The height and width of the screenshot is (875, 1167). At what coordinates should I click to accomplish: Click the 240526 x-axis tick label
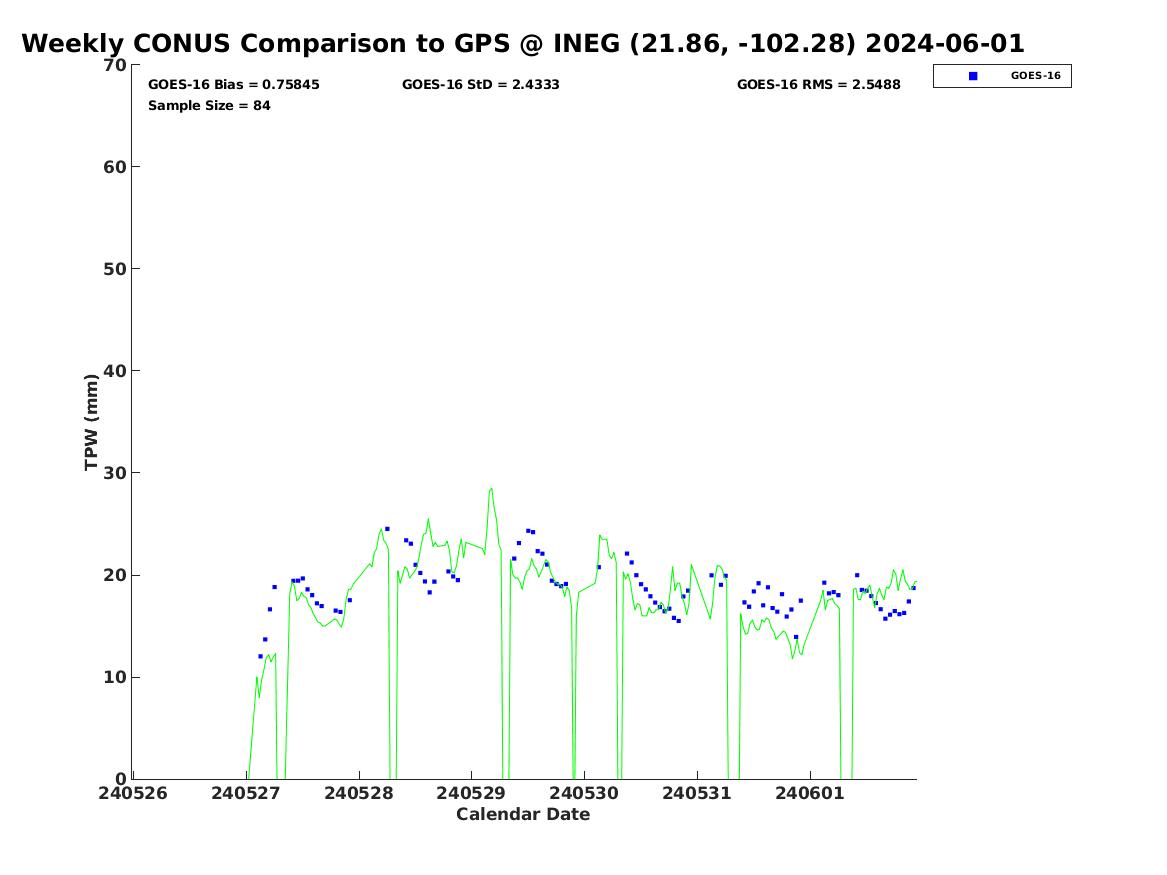pos(133,793)
